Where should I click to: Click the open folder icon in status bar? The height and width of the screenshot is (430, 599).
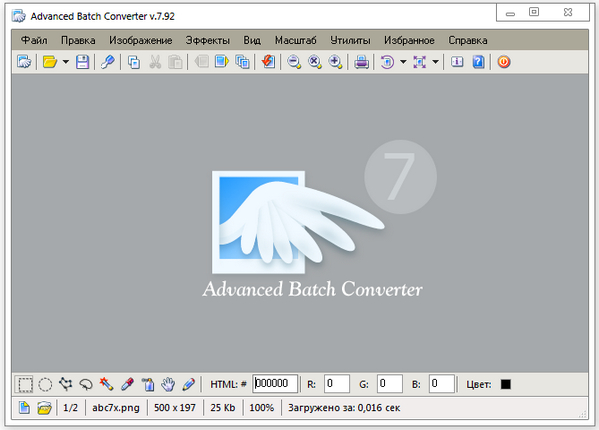click(x=44, y=407)
